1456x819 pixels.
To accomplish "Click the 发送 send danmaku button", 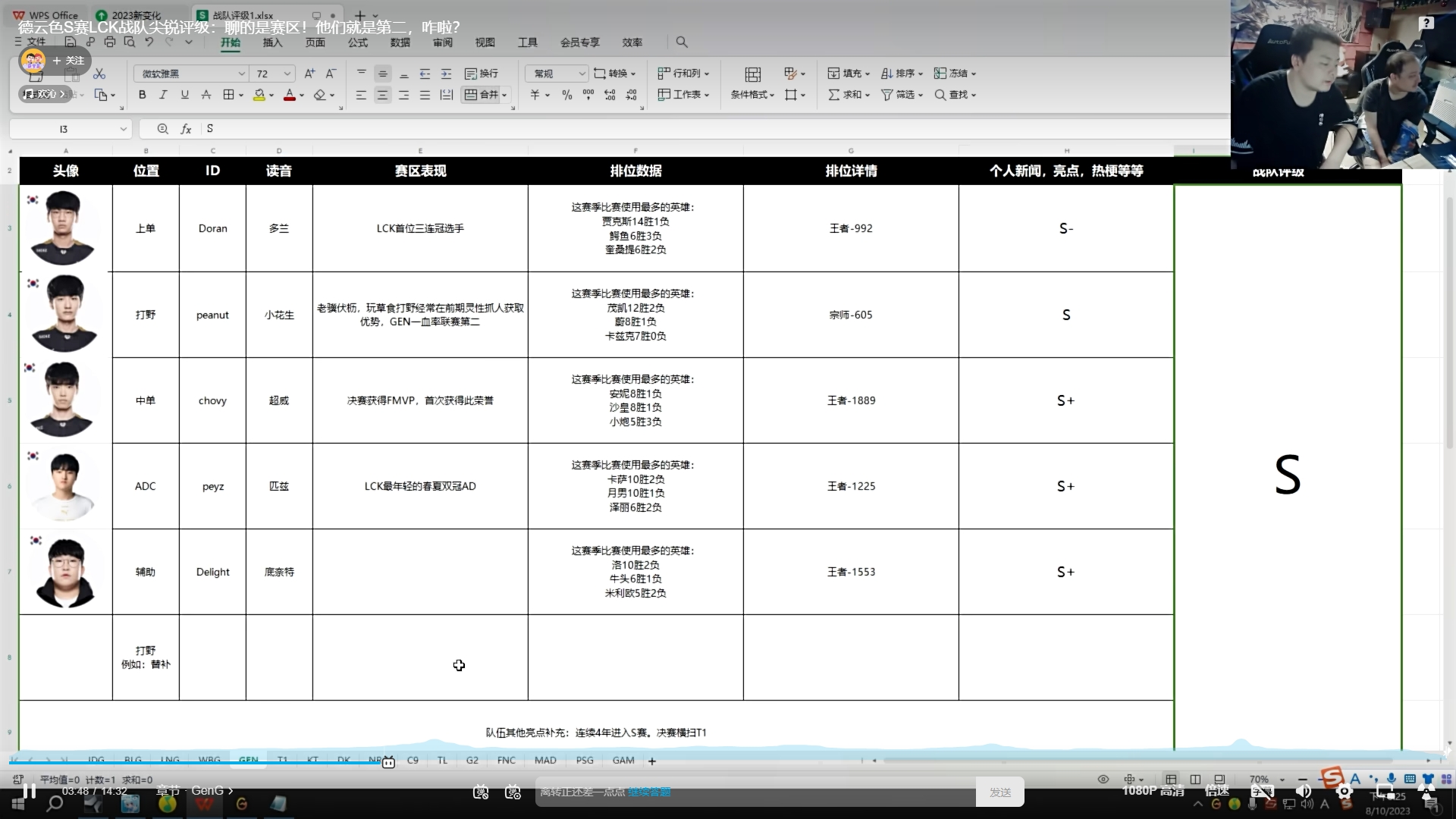I will click(x=1000, y=792).
